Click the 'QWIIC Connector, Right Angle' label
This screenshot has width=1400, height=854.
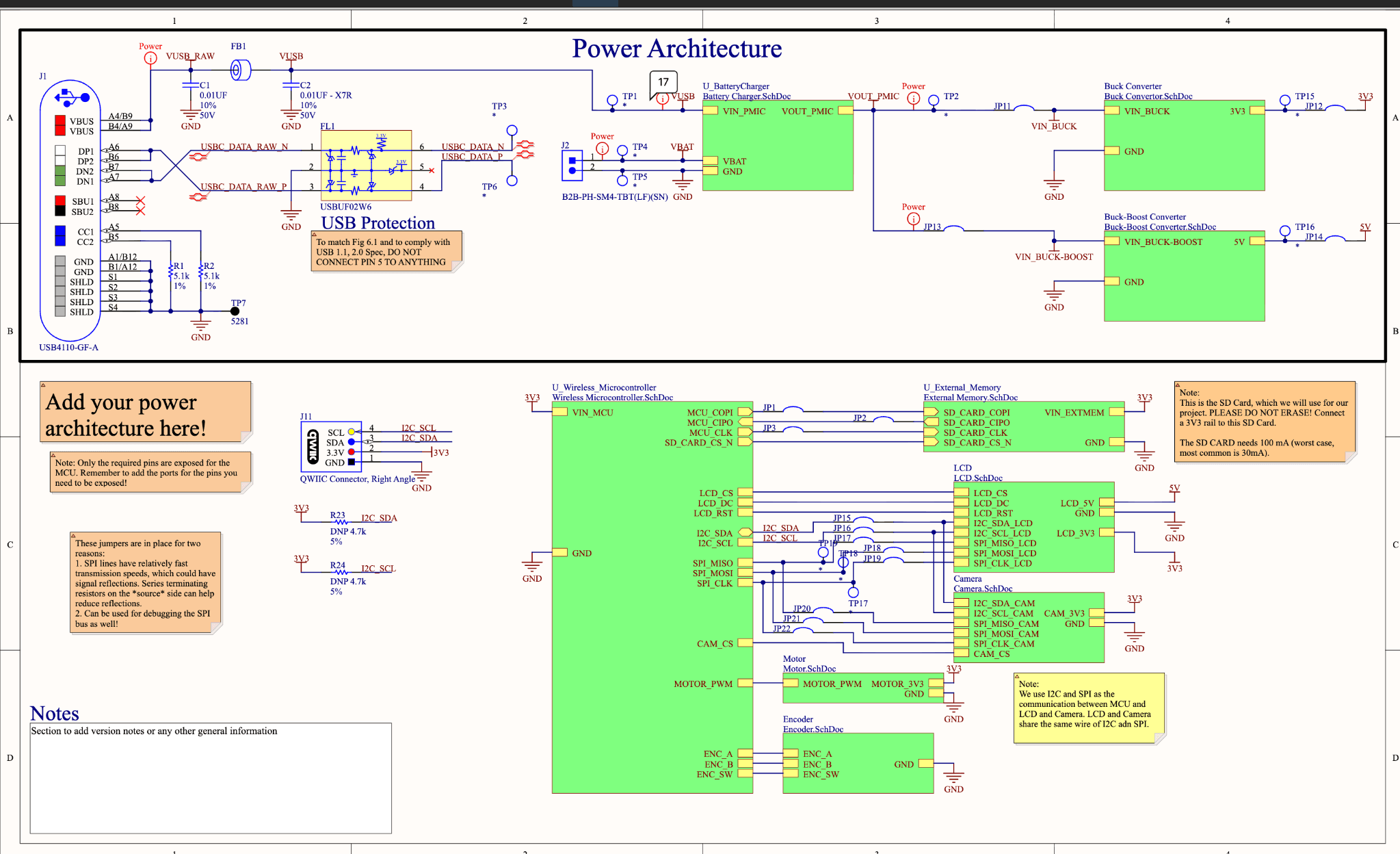[x=357, y=479]
